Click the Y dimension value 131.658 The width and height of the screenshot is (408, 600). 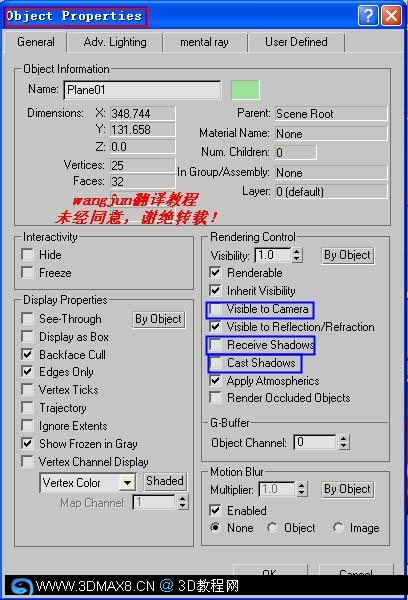(142, 130)
